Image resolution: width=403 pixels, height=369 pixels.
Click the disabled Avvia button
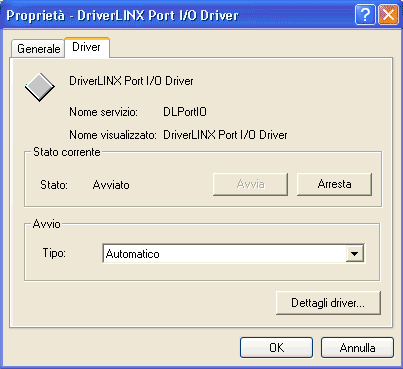pyautogui.click(x=250, y=184)
